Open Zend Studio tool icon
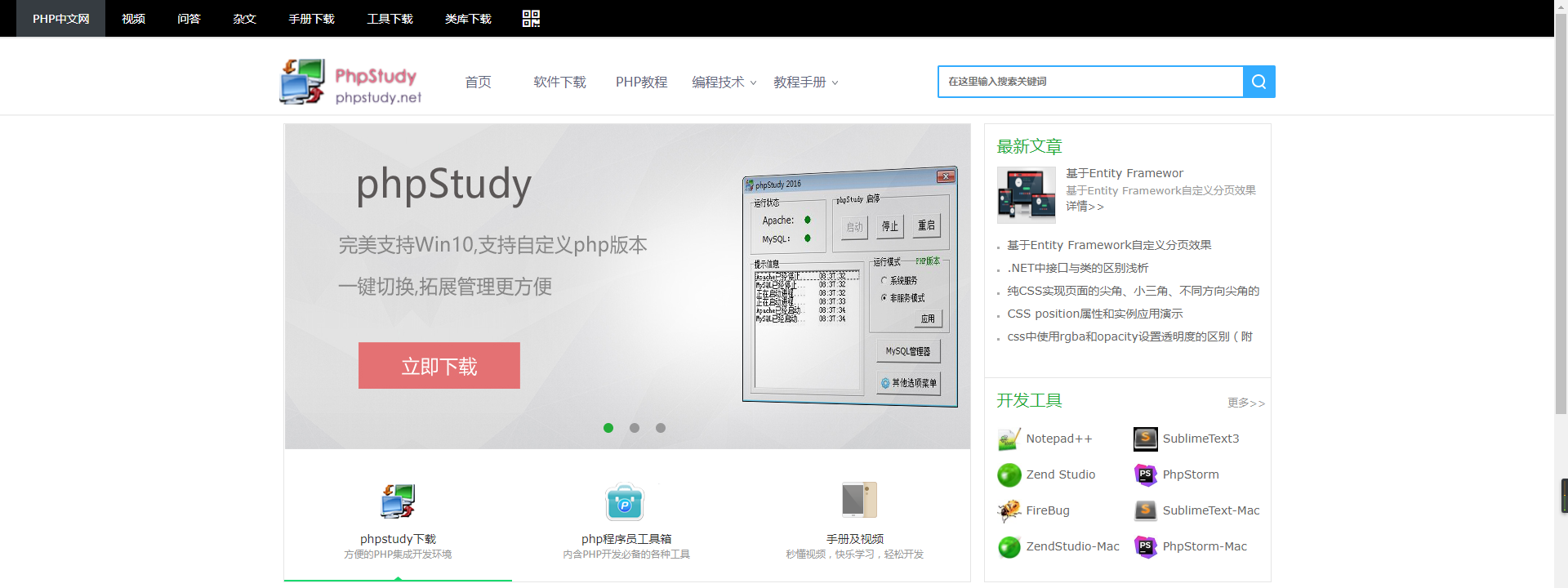This screenshot has height=588, width=1568. coord(1009,475)
